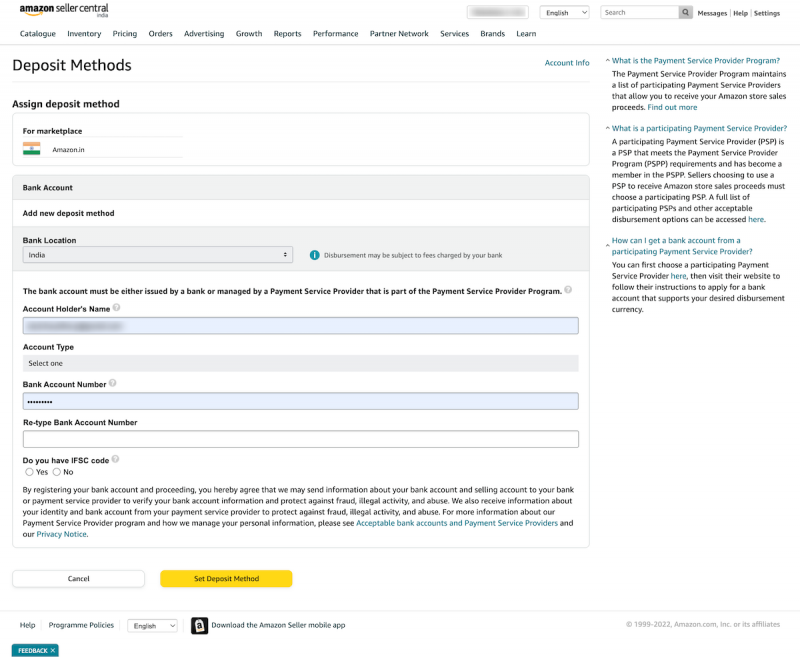This screenshot has width=800, height=657.
Task: Click the Messages link in header
Action: 712,13
